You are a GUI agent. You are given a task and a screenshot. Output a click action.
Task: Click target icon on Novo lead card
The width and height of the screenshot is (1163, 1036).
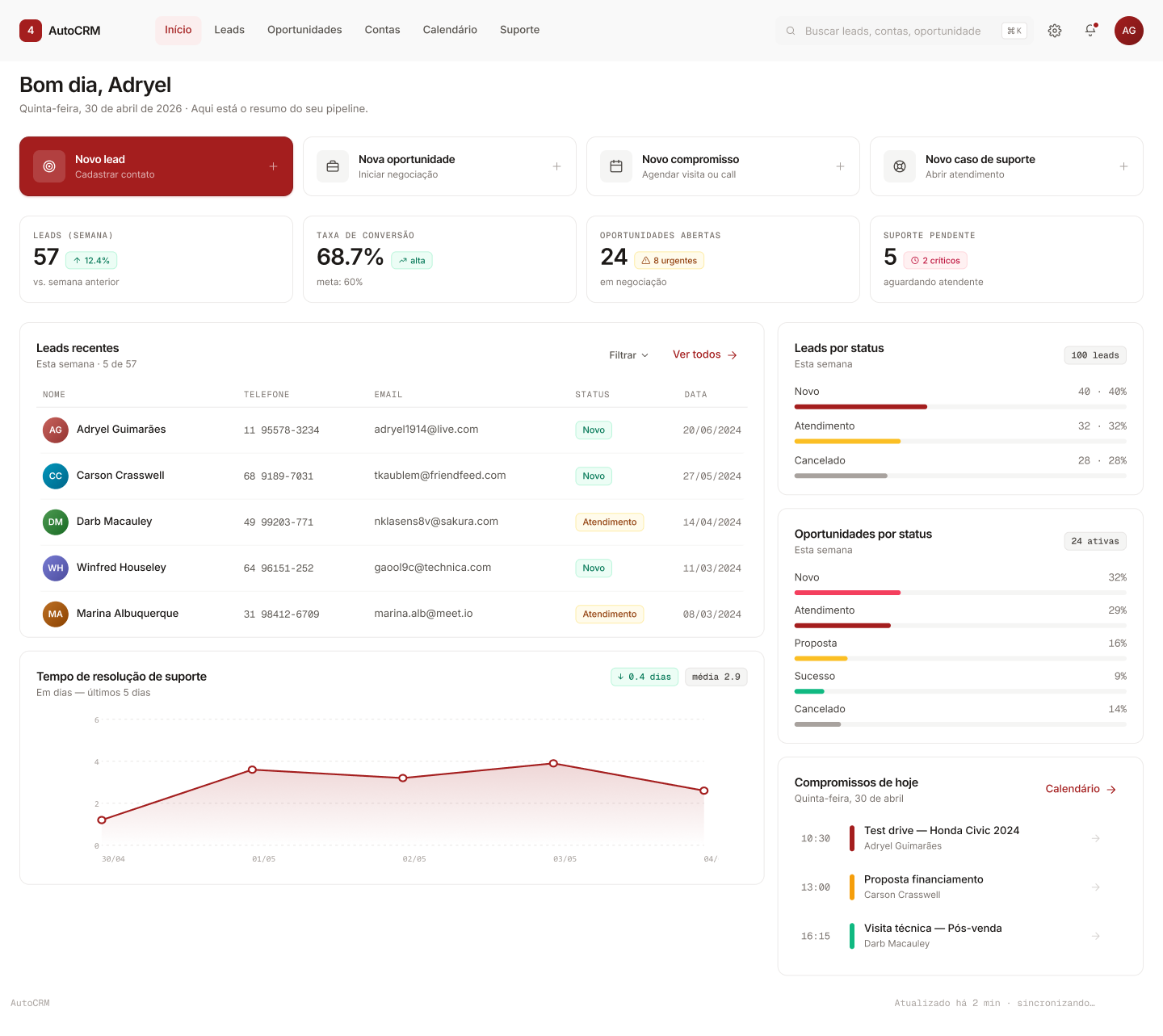point(49,166)
